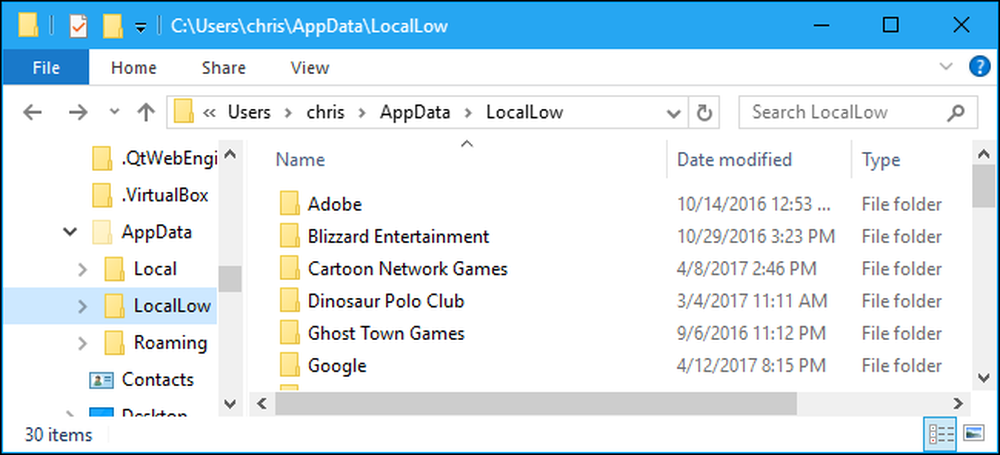Viewport: 1000px width, 455px height.
Task: Click the hidden breadcrumb double chevron
Action: tap(209, 113)
